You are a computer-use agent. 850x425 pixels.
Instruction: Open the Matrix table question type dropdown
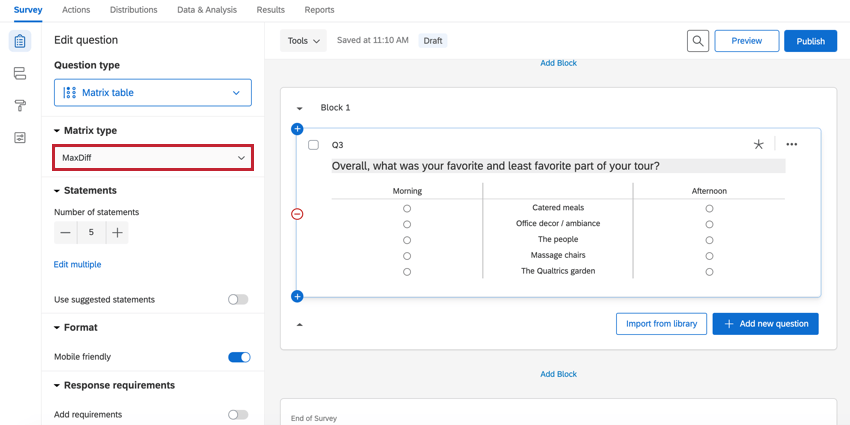click(153, 93)
